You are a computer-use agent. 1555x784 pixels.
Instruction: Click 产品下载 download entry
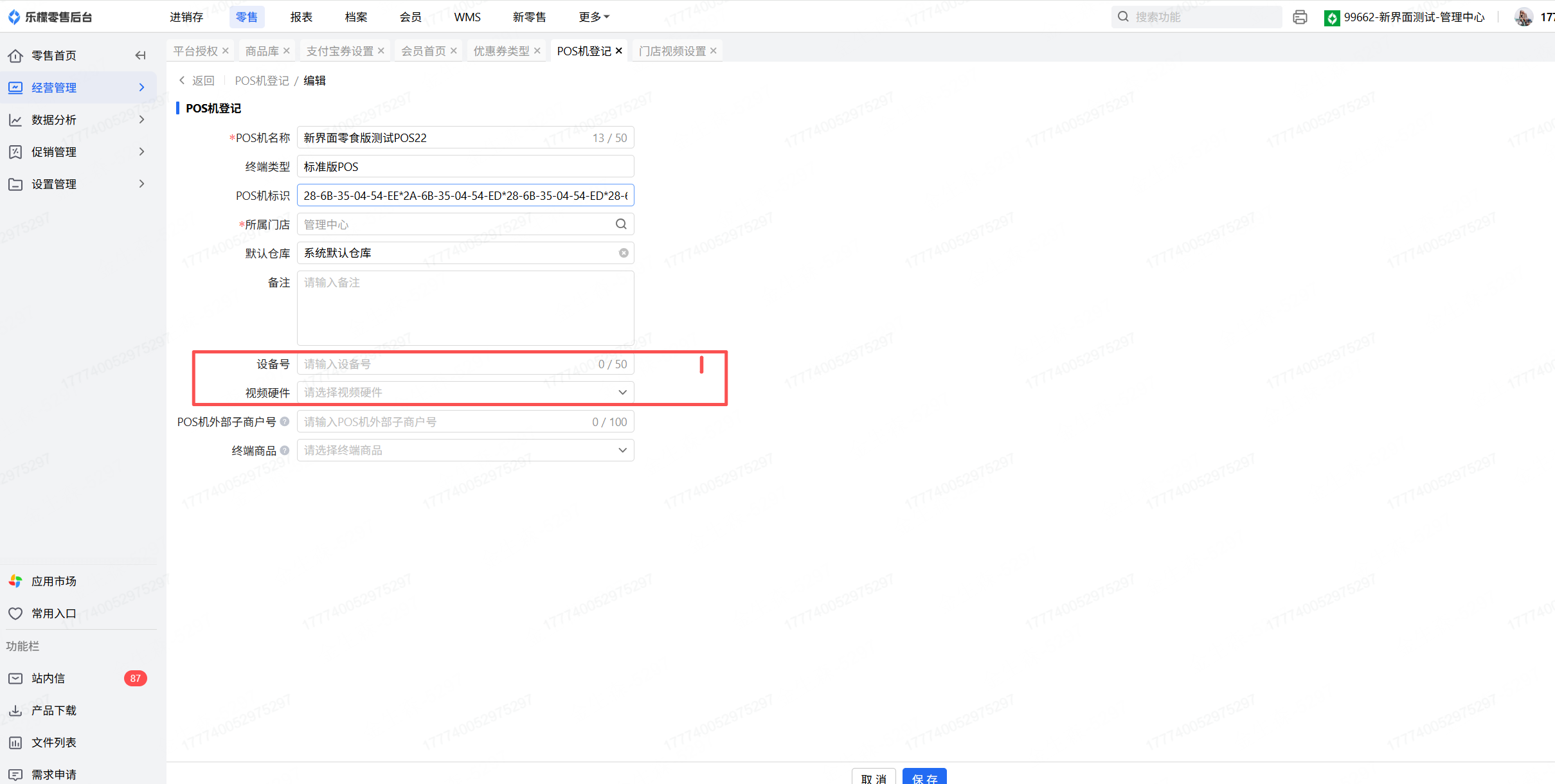coord(54,710)
